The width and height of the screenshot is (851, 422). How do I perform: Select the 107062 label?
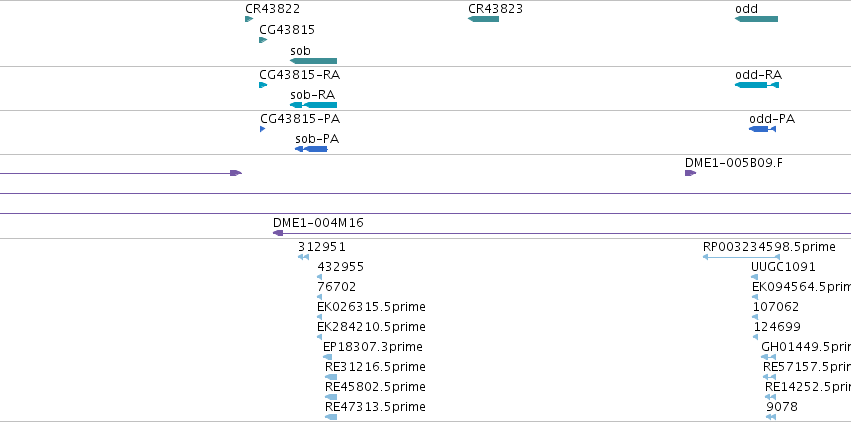(x=776, y=307)
